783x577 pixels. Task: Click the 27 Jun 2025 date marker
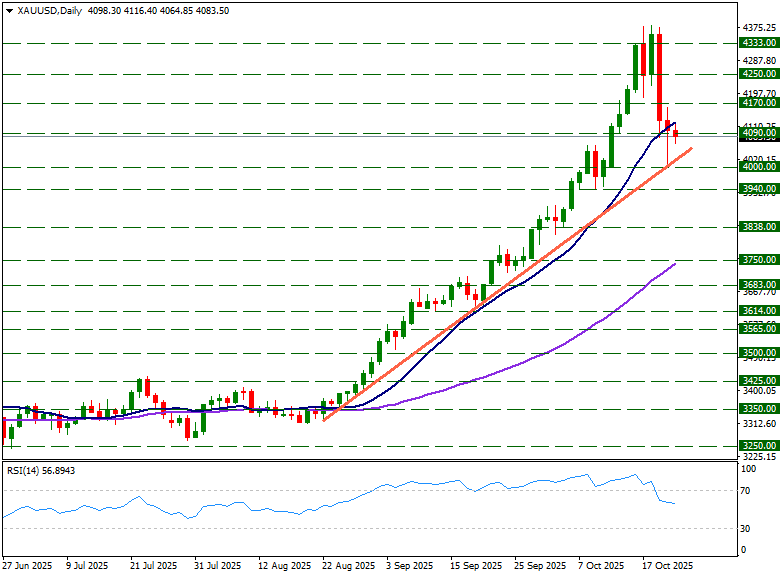pos(27,566)
